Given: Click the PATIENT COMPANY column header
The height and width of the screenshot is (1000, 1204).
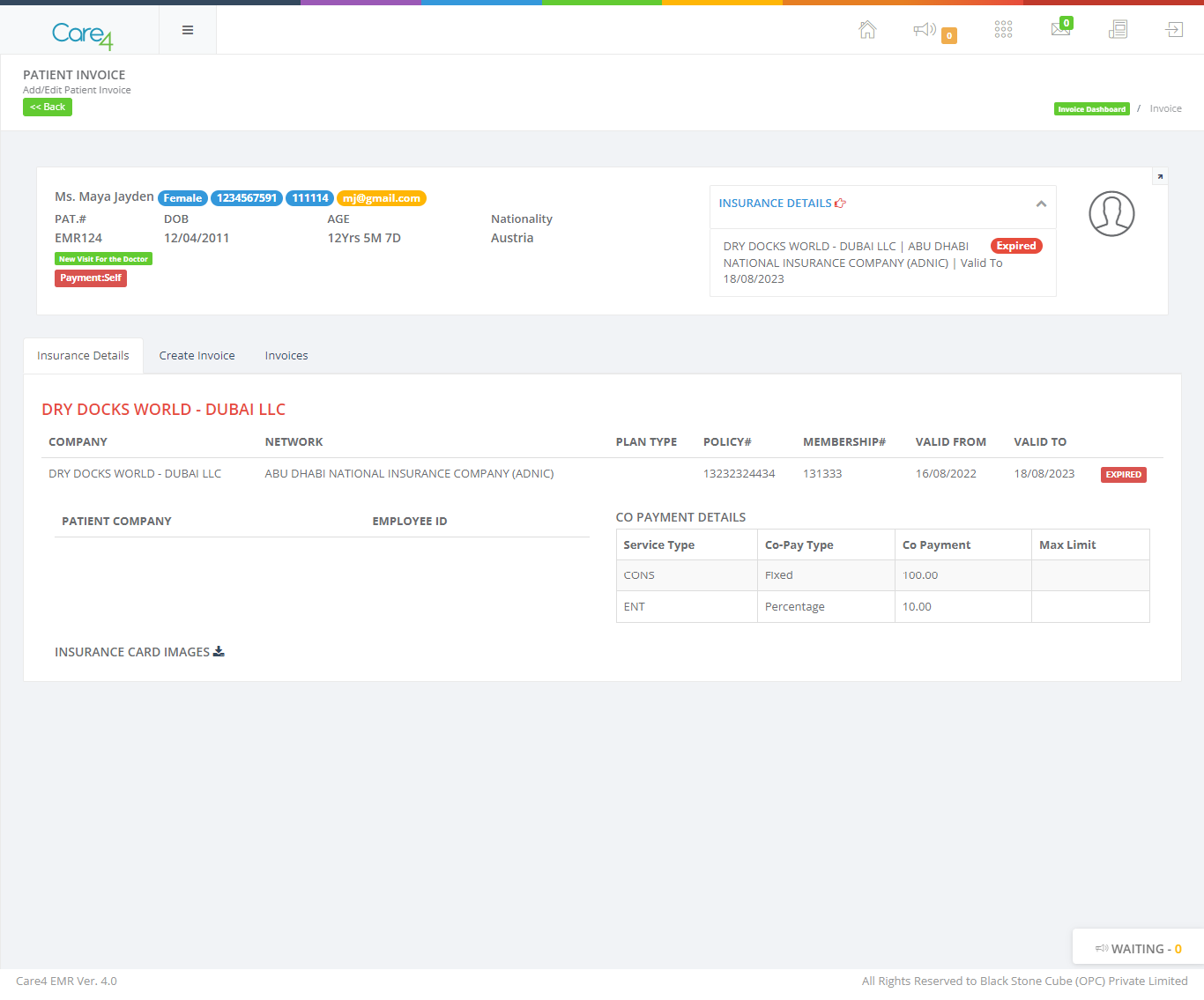Looking at the screenshot, I should tap(116, 522).
